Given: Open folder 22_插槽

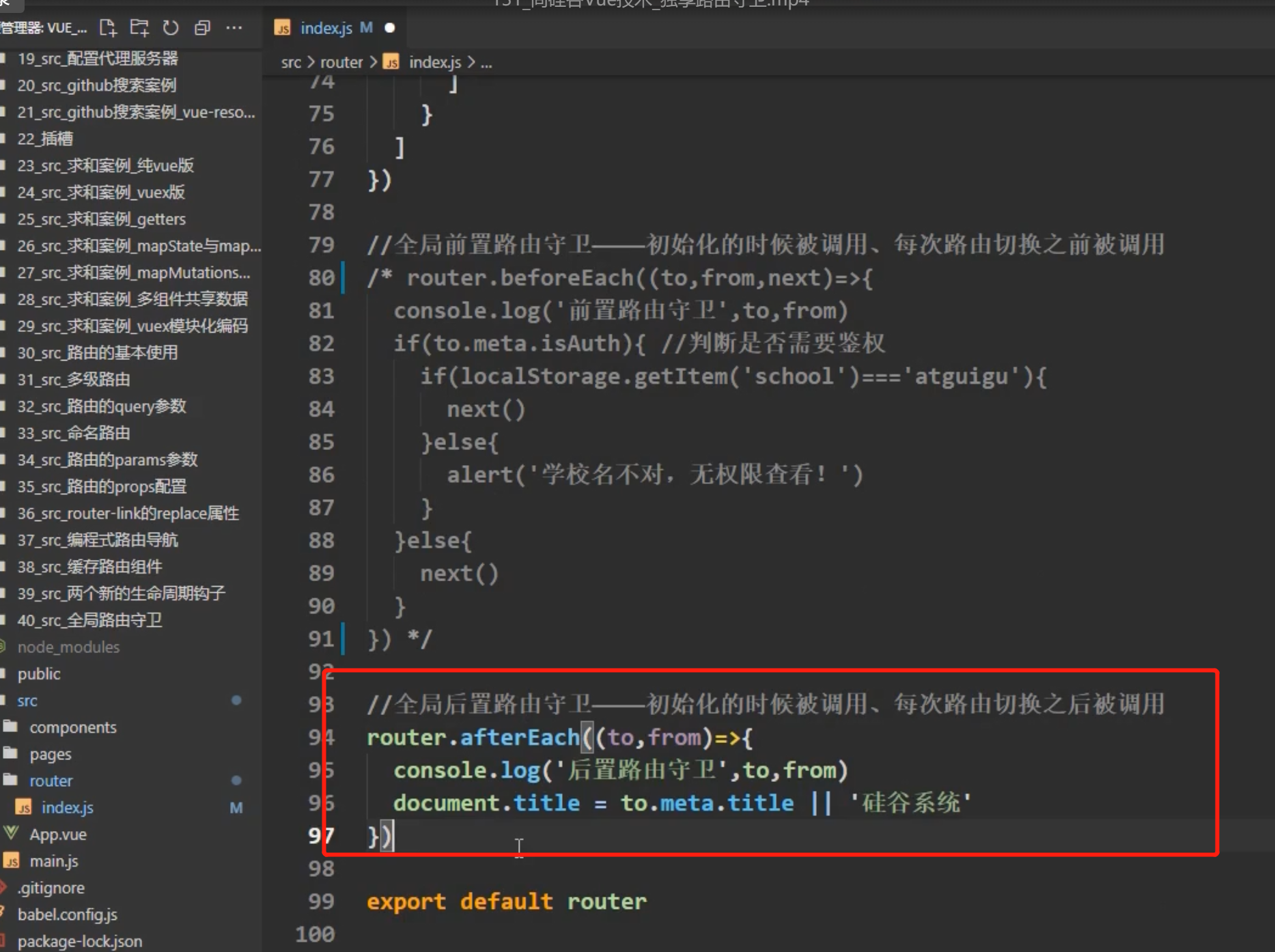Looking at the screenshot, I should (45, 139).
